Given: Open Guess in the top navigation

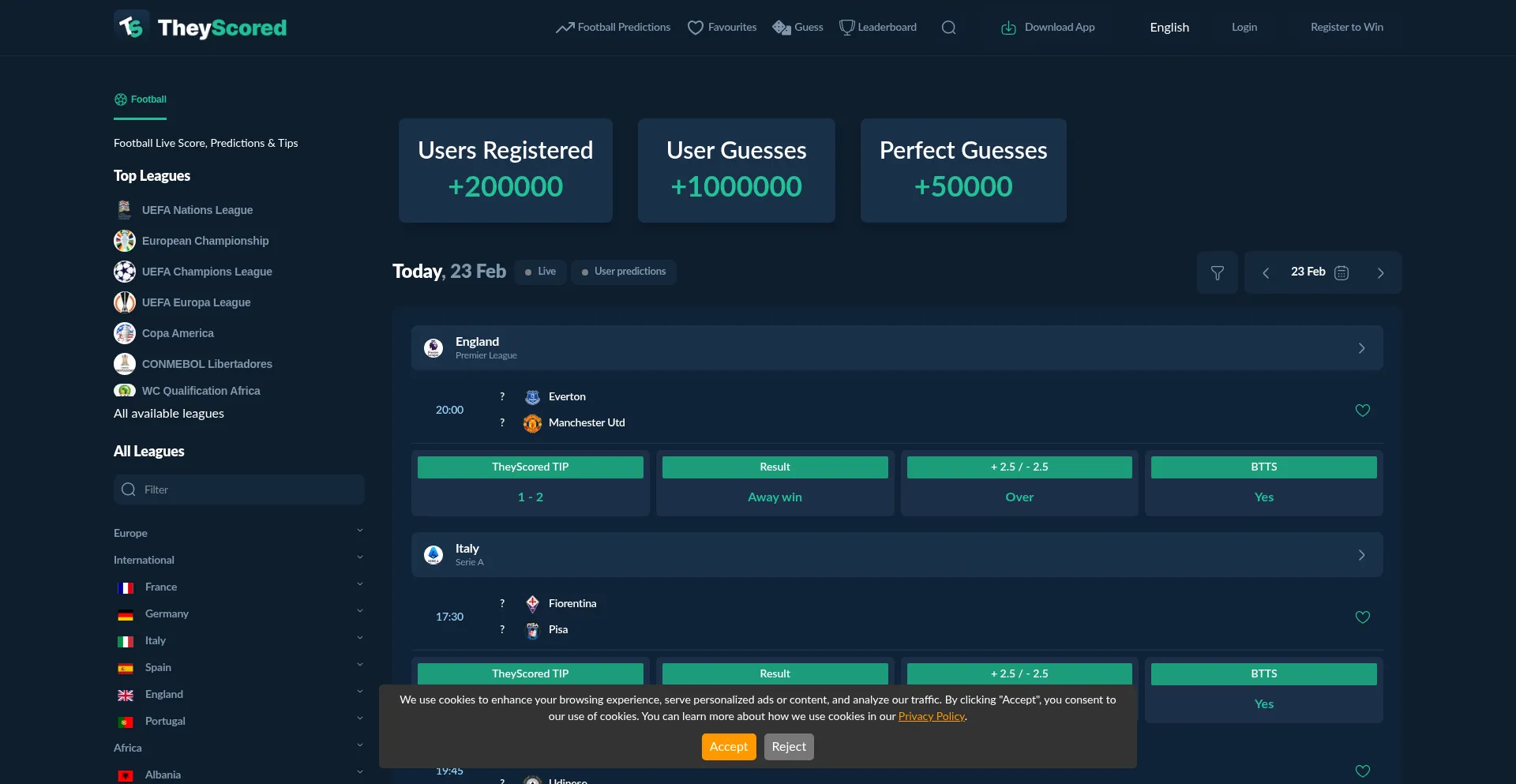Looking at the screenshot, I should (797, 28).
